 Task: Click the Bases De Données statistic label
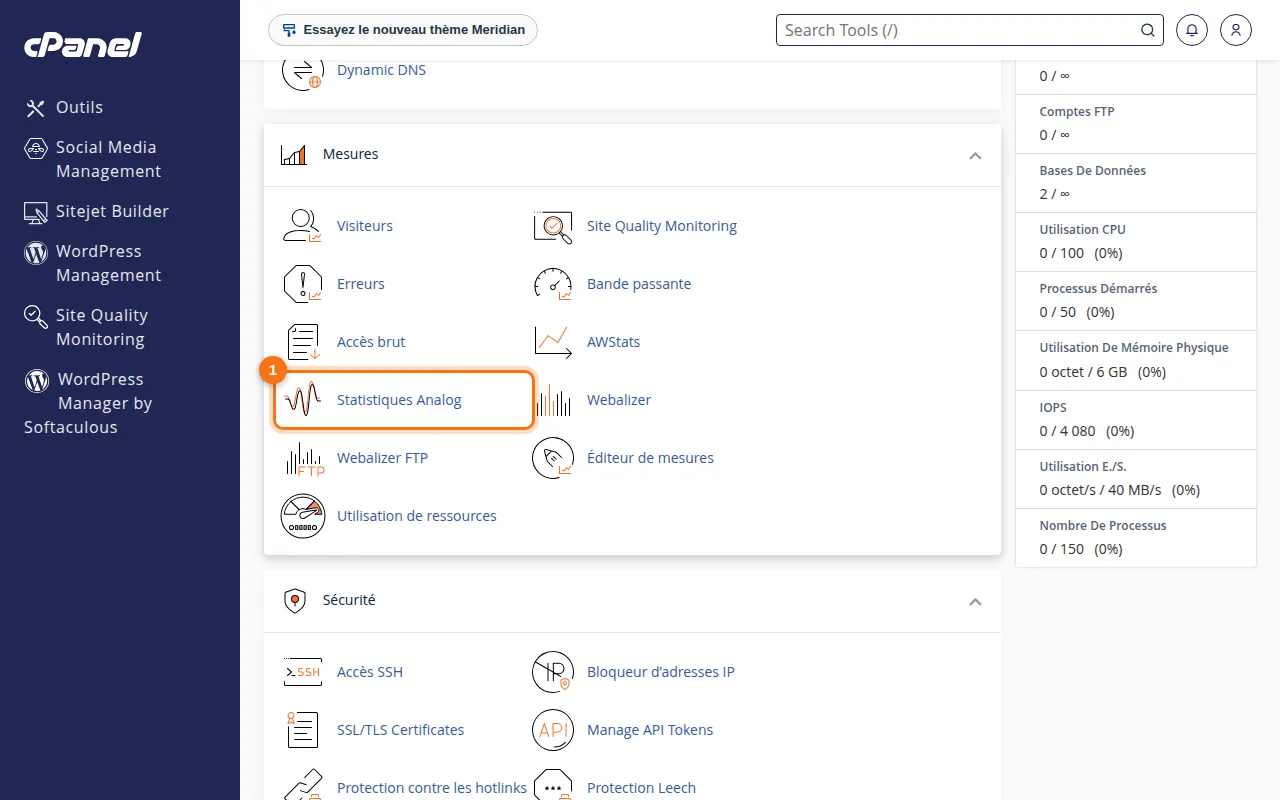pos(1093,171)
